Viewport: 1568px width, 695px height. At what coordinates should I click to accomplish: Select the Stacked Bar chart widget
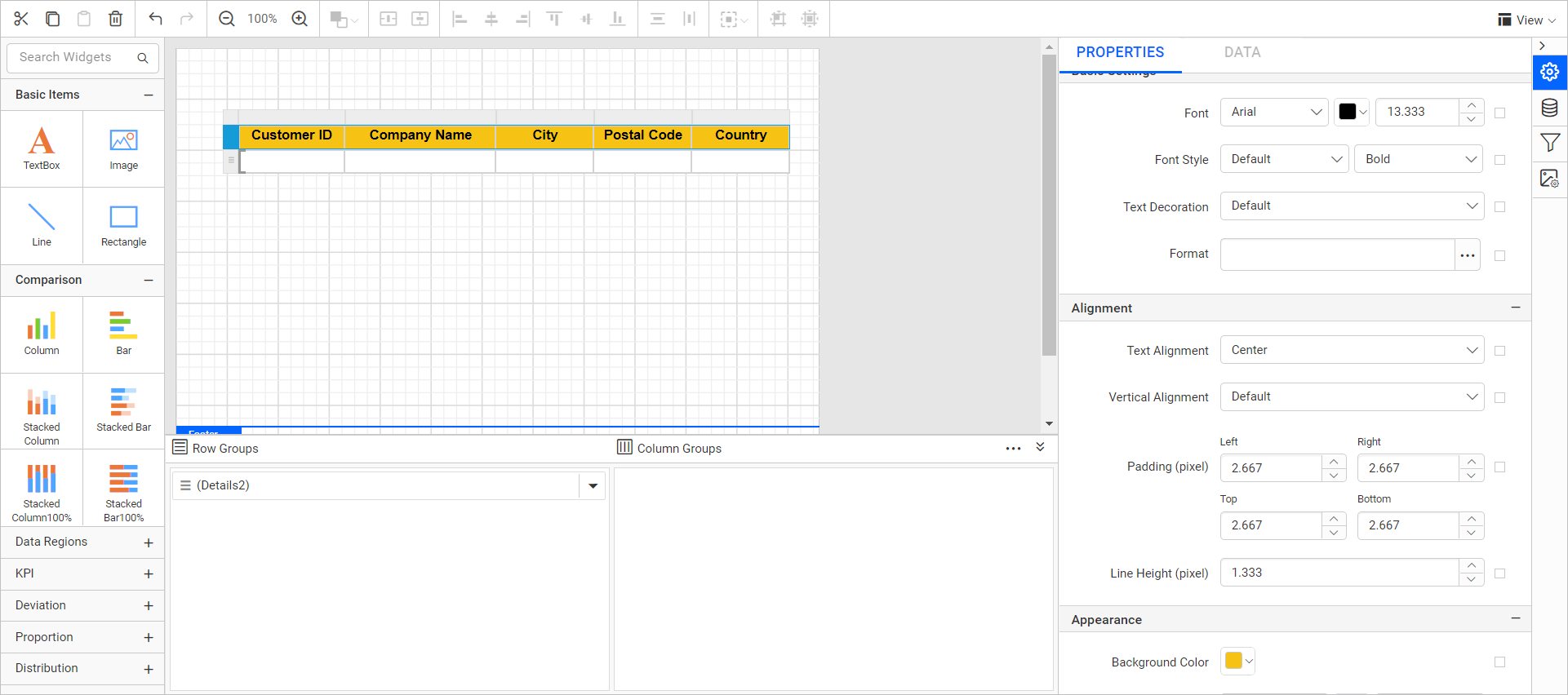pyautogui.click(x=123, y=412)
